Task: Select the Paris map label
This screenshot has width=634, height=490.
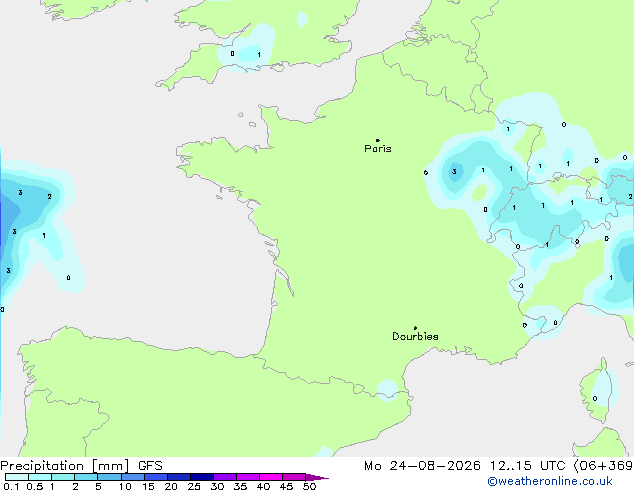Action: (378, 149)
